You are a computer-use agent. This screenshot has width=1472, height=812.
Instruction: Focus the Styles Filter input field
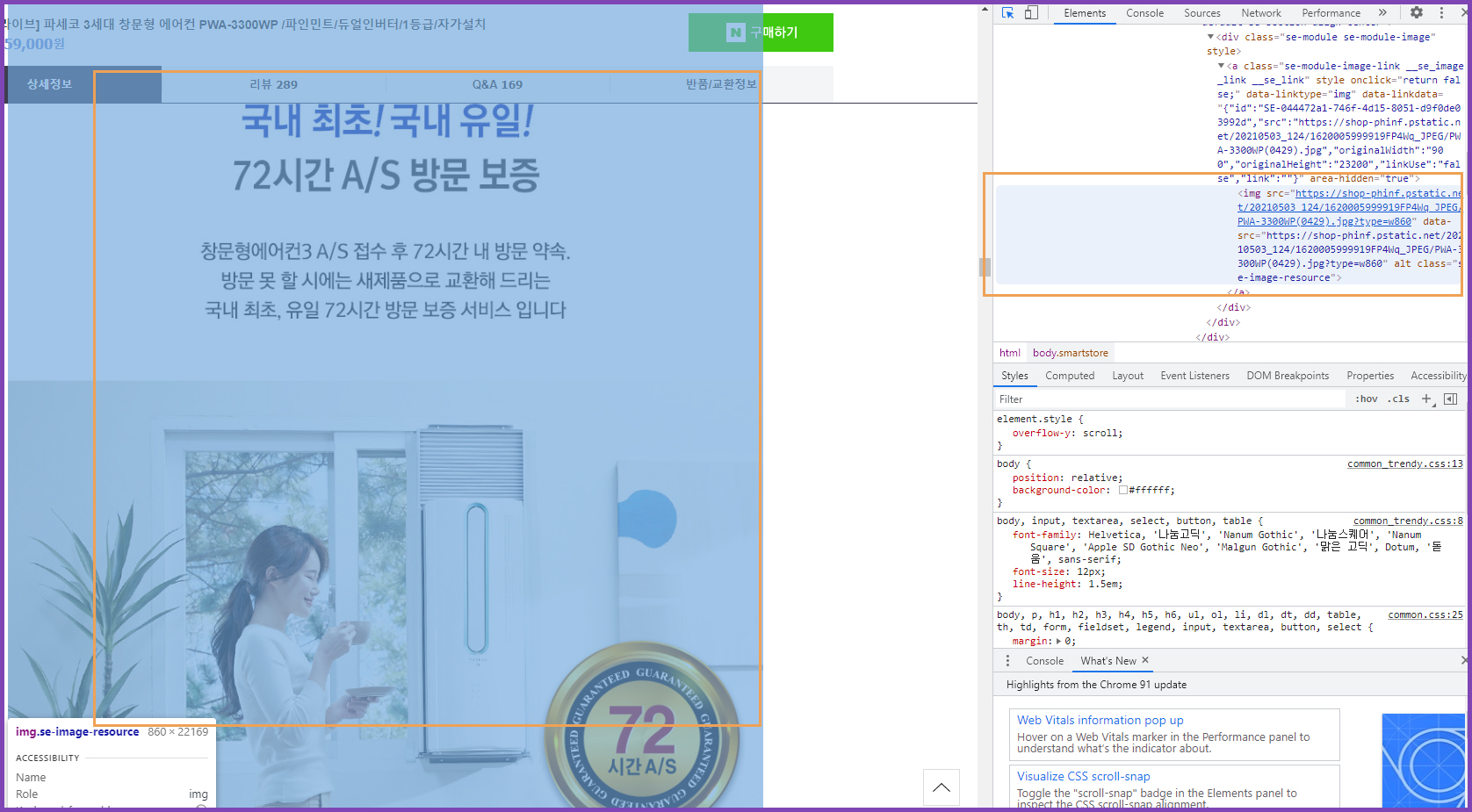point(1170,399)
